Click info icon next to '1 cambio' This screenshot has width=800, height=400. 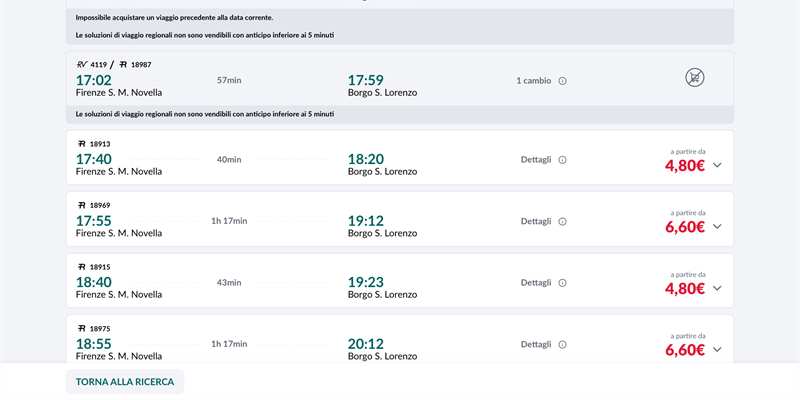[x=562, y=81]
